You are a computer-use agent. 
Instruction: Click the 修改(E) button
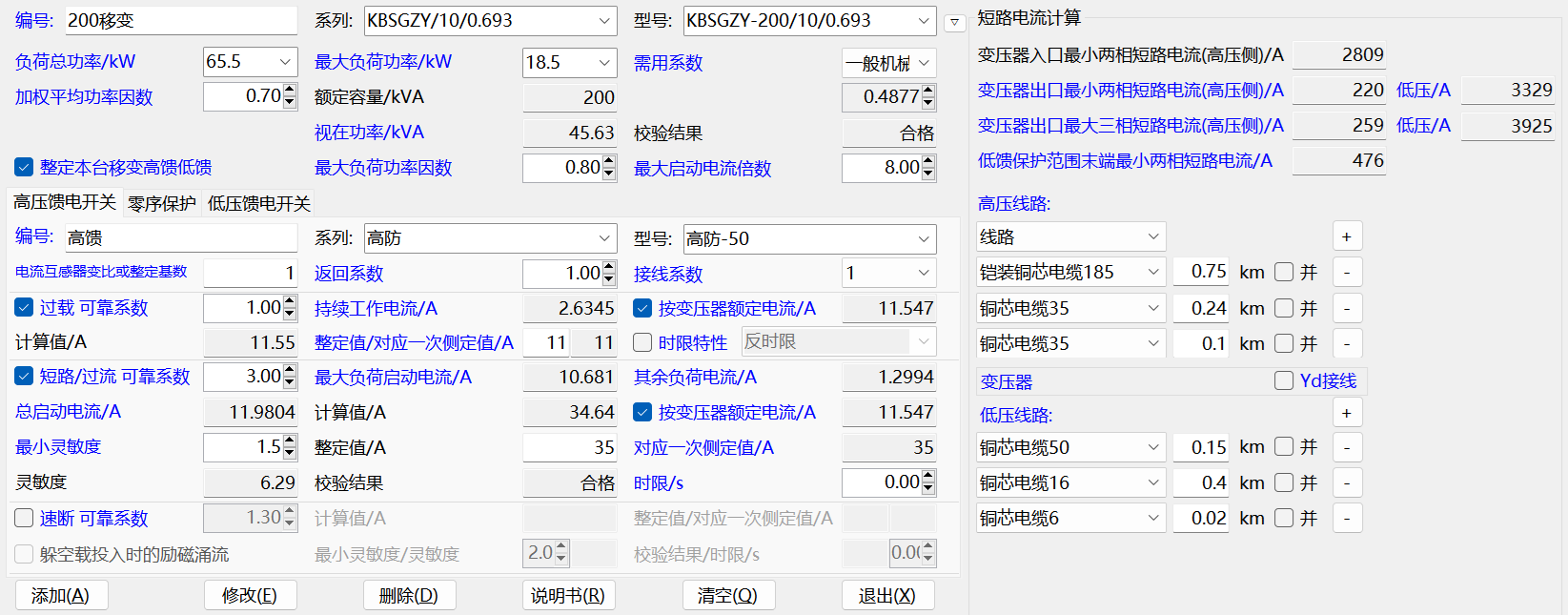(x=250, y=596)
